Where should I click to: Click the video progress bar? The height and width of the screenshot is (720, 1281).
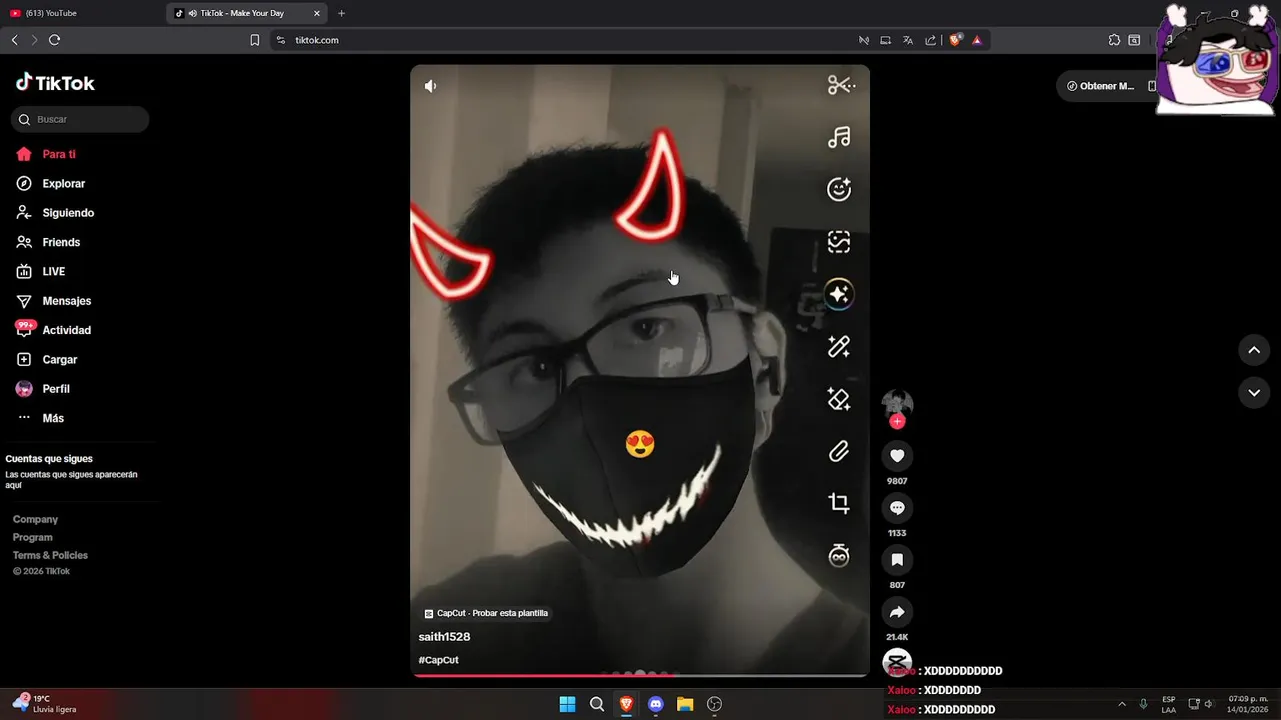[x=639, y=676]
